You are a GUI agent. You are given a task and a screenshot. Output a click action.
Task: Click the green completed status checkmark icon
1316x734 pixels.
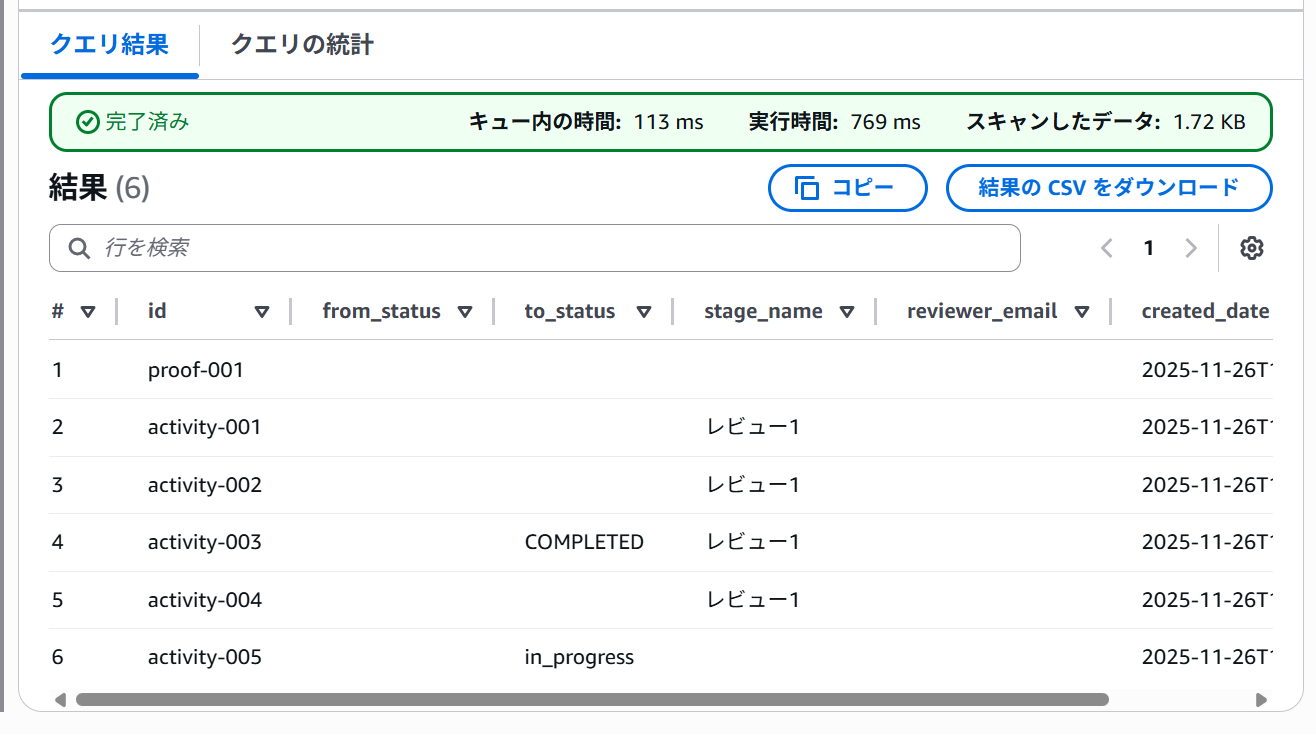pyautogui.click(x=88, y=122)
